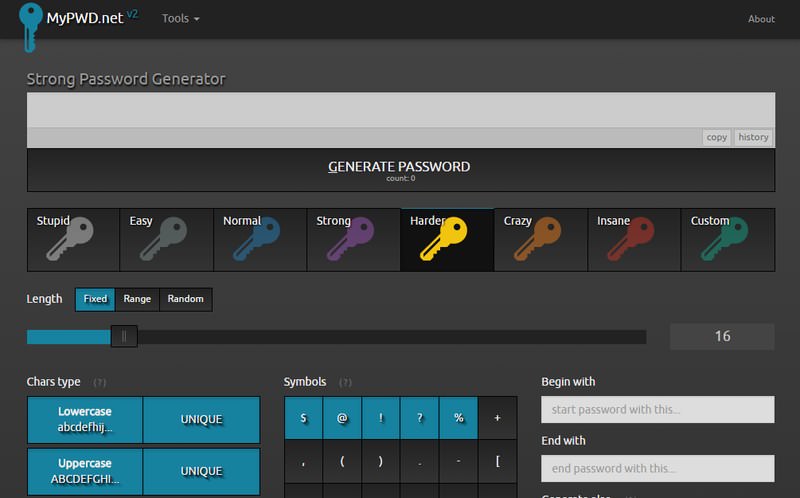Show help for Symbols
Viewport: 800px width, 498px height.
(345, 383)
